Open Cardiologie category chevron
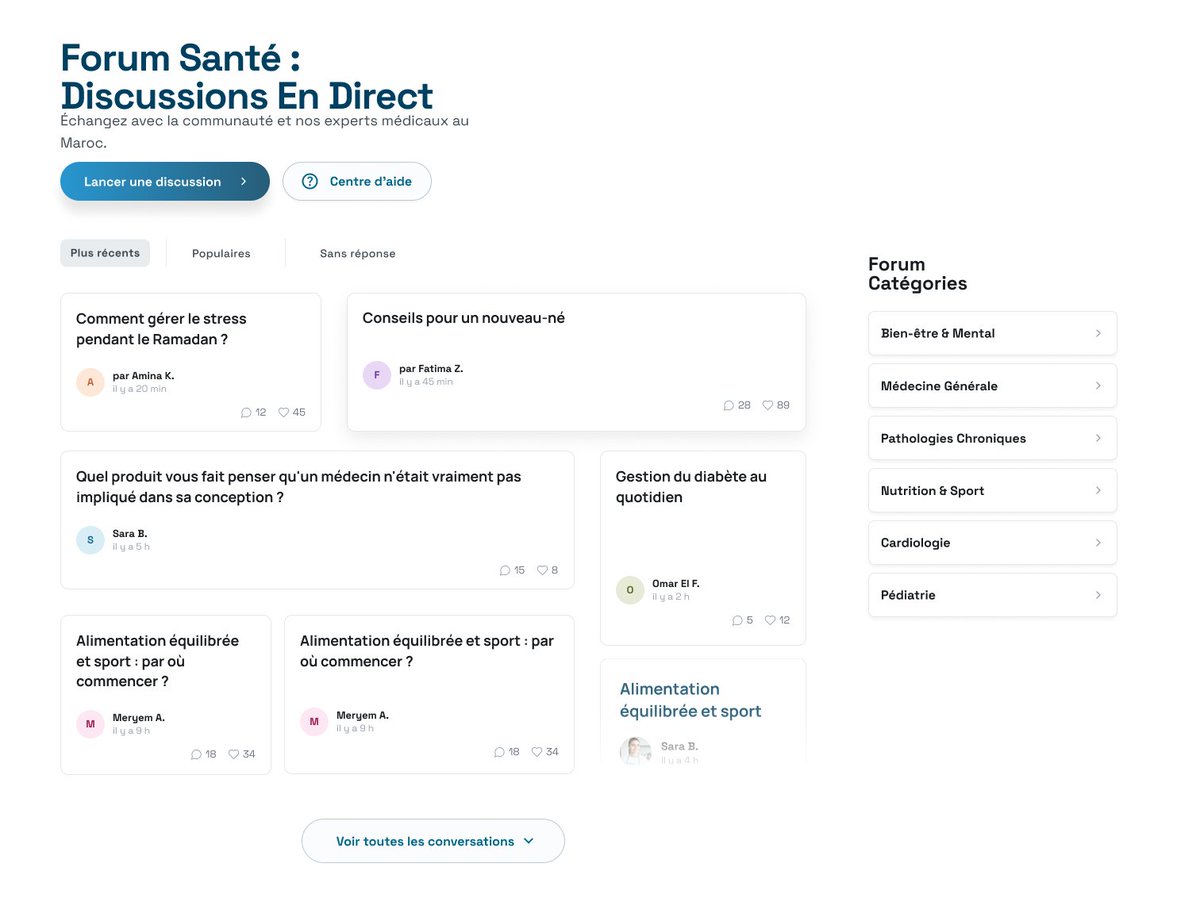This screenshot has height=898, width=1200. [1098, 542]
